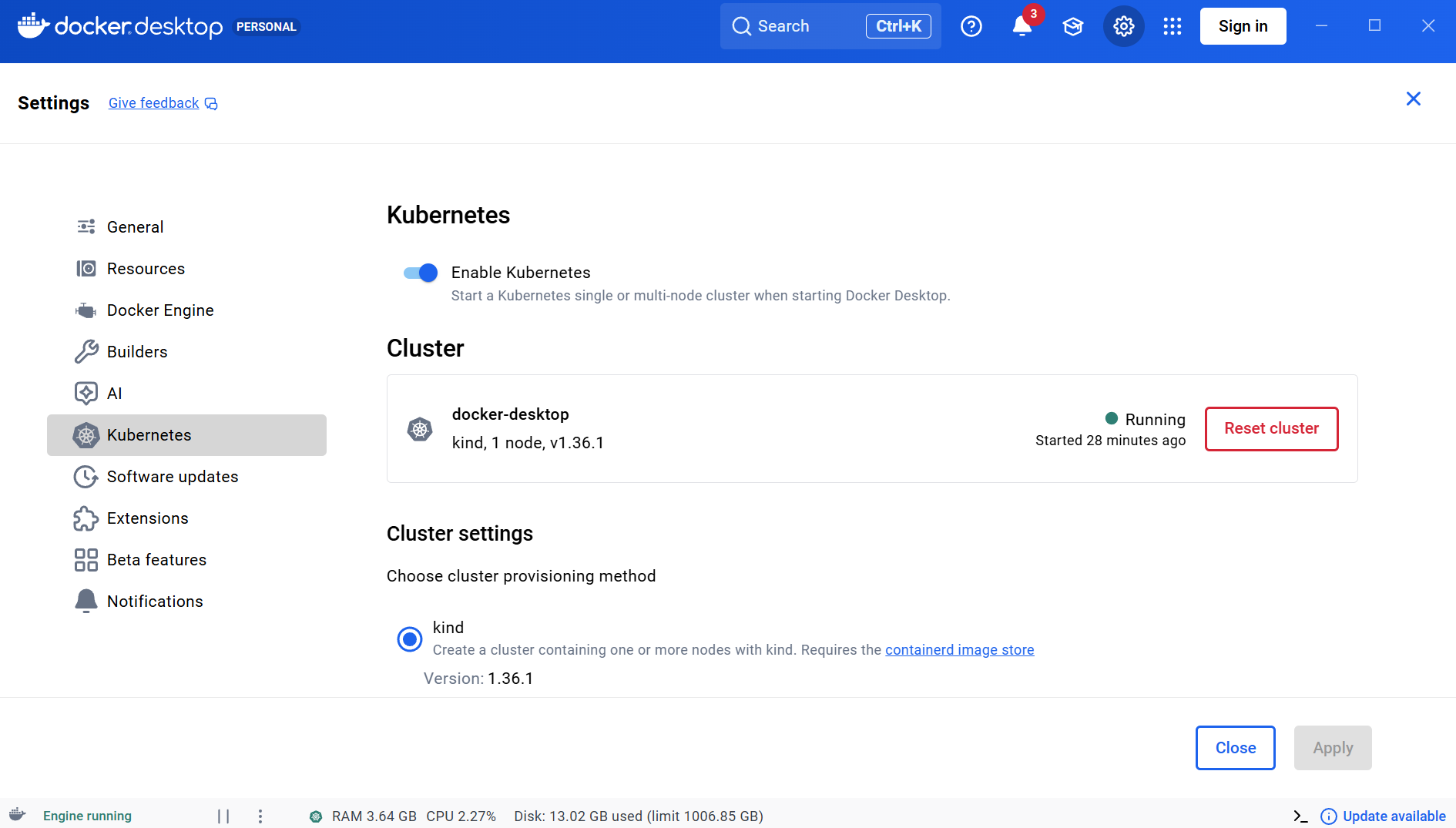Click the Disk 13.02 GB used text

pyautogui.click(x=639, y=816)
